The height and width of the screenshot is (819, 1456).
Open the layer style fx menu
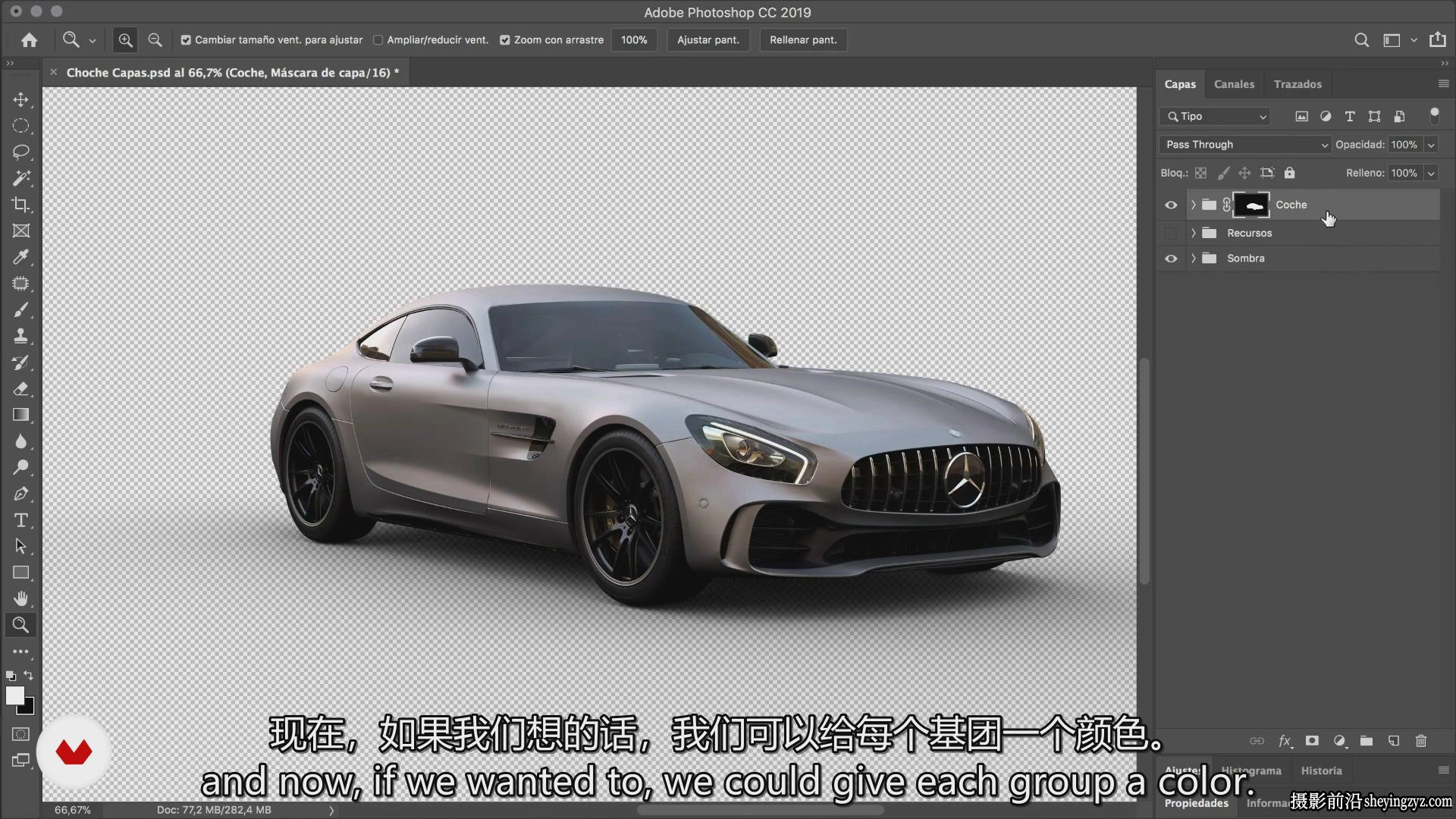[x=1285, y=741]
